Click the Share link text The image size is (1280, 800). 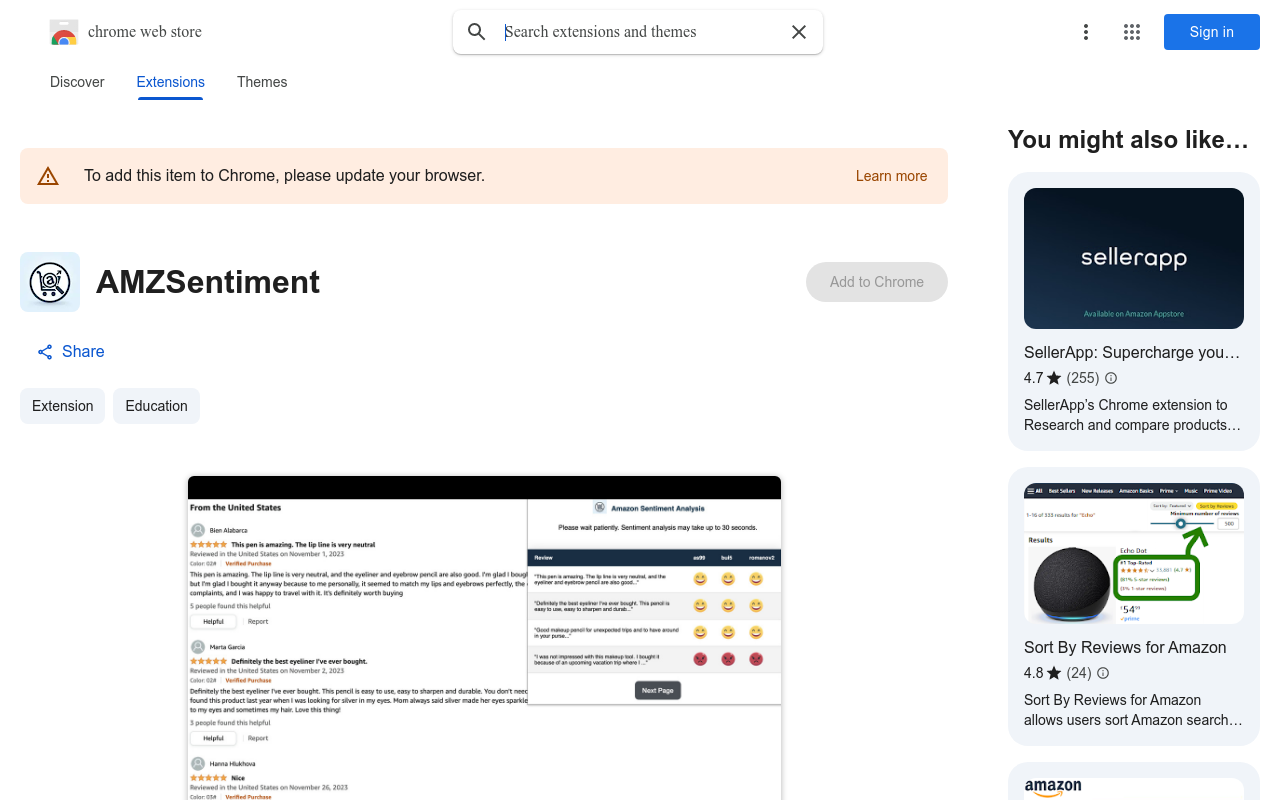[x=83, y=352]
